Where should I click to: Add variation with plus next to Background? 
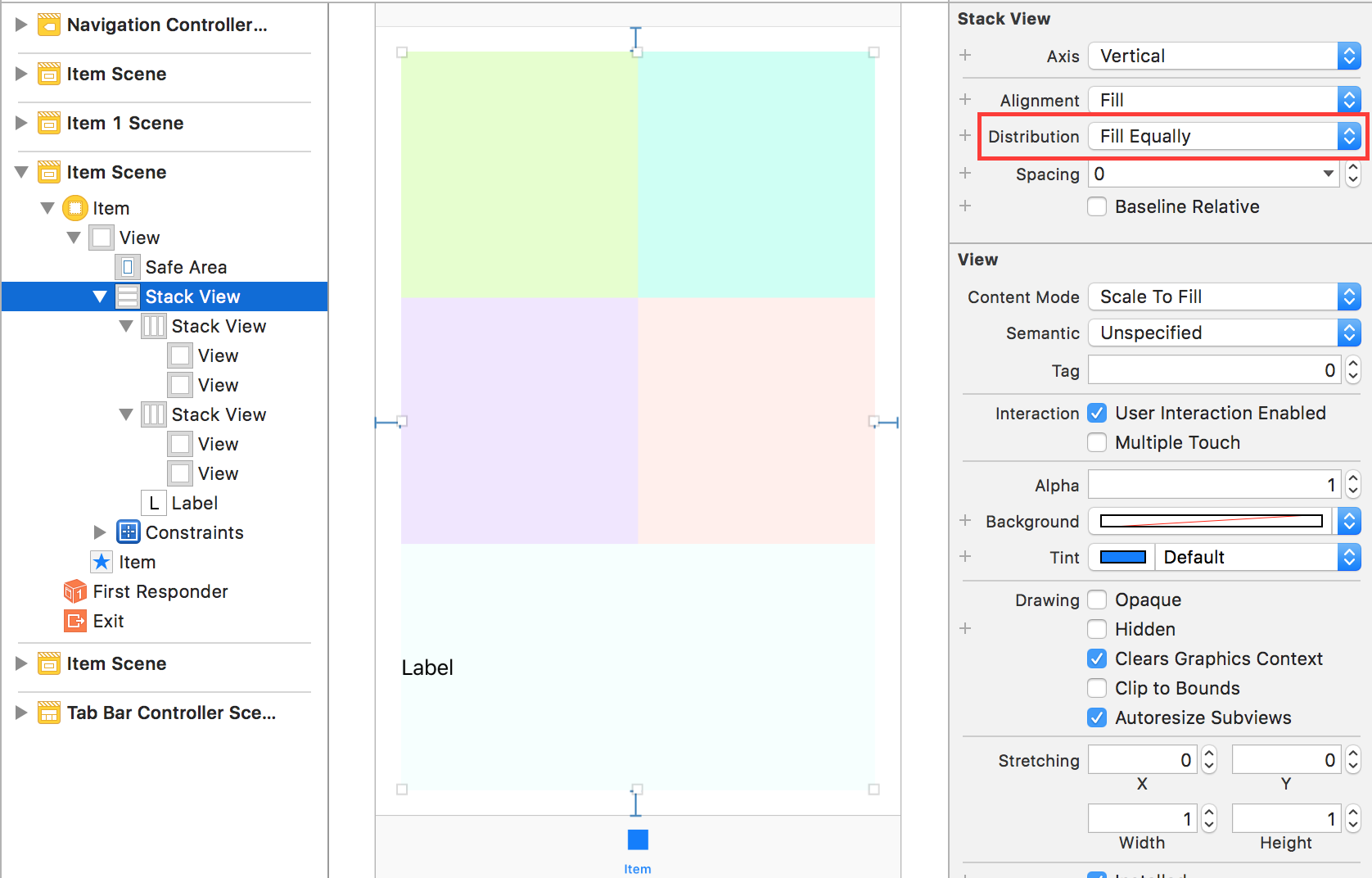[x=965, y=520]
